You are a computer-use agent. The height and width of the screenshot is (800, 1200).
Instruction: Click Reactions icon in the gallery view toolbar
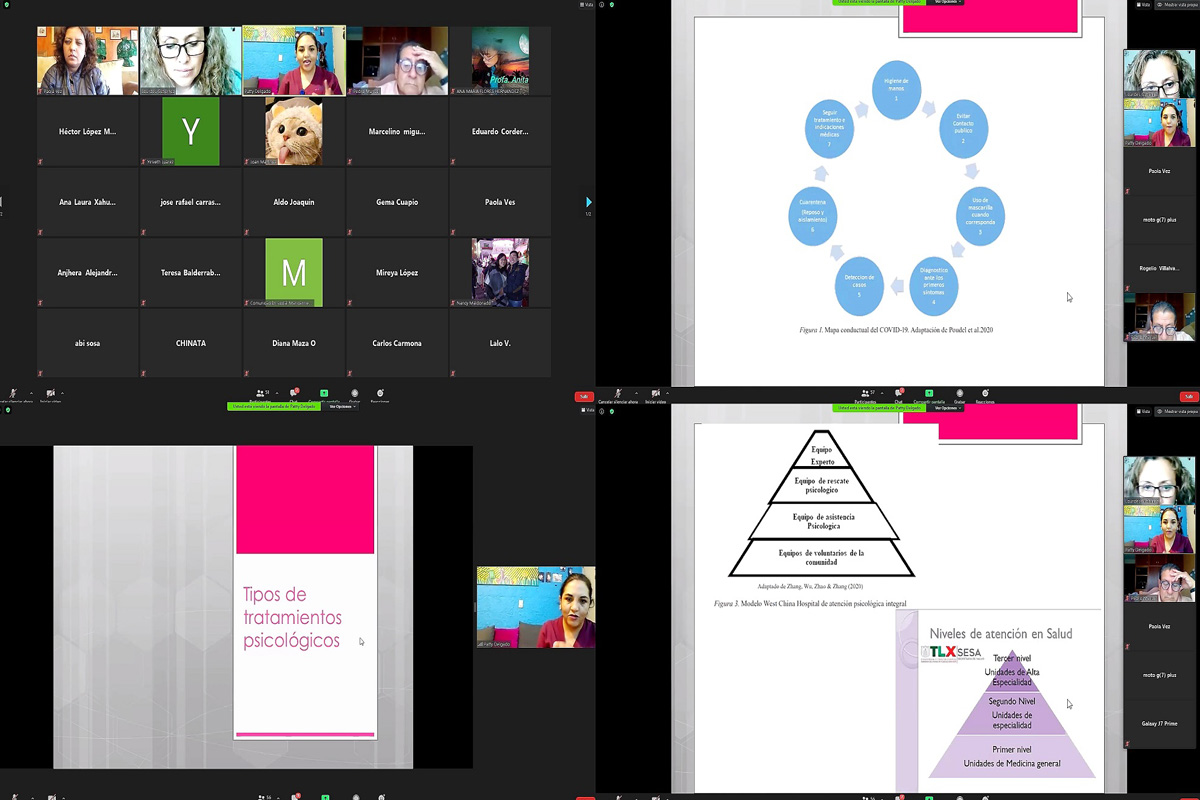coord(380,394)
